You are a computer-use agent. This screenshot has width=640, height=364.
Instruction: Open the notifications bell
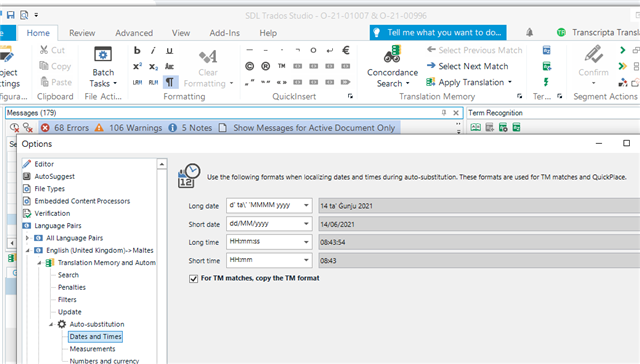529,33
